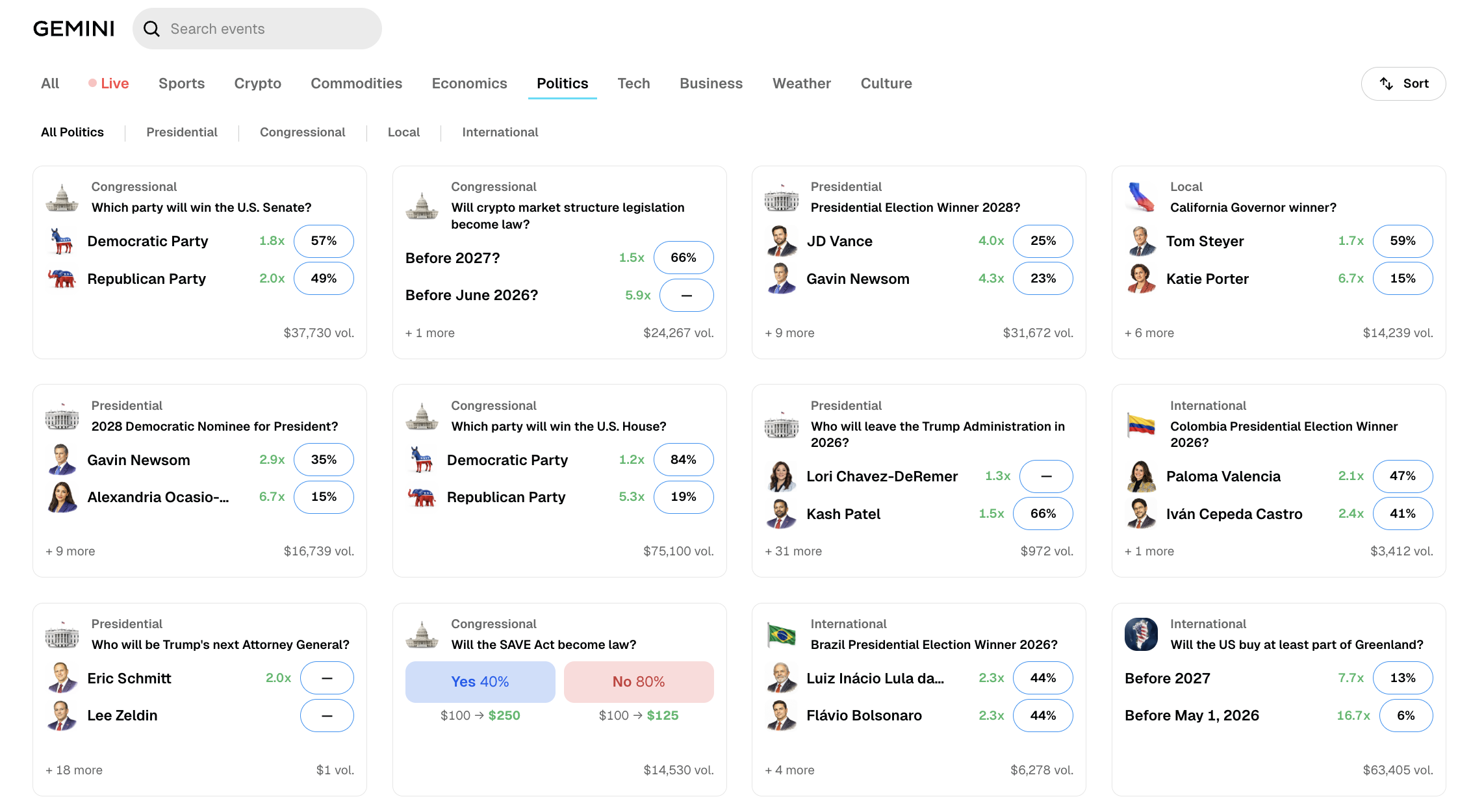The height and width of the screenshot is (812, 1471).
Task: Select Before 2027? 66% odds button
Action: point(684,258)
